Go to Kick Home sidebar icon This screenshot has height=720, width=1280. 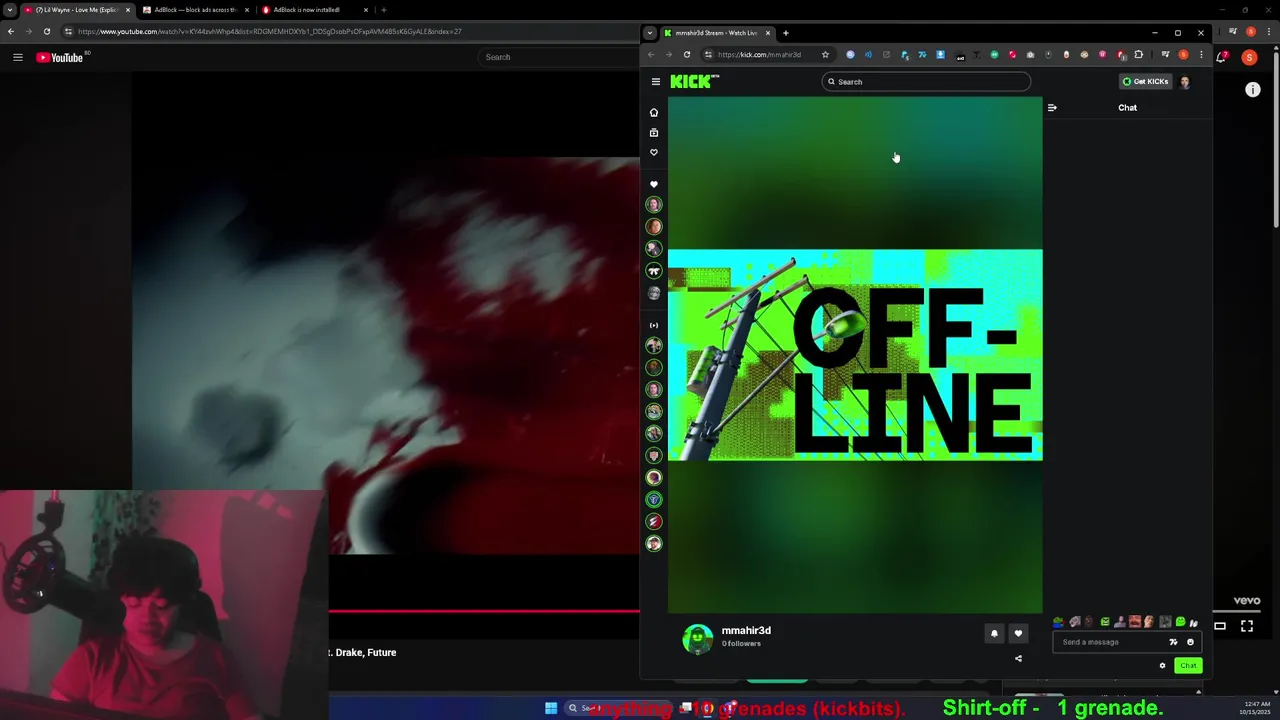(x=654, y=112)
